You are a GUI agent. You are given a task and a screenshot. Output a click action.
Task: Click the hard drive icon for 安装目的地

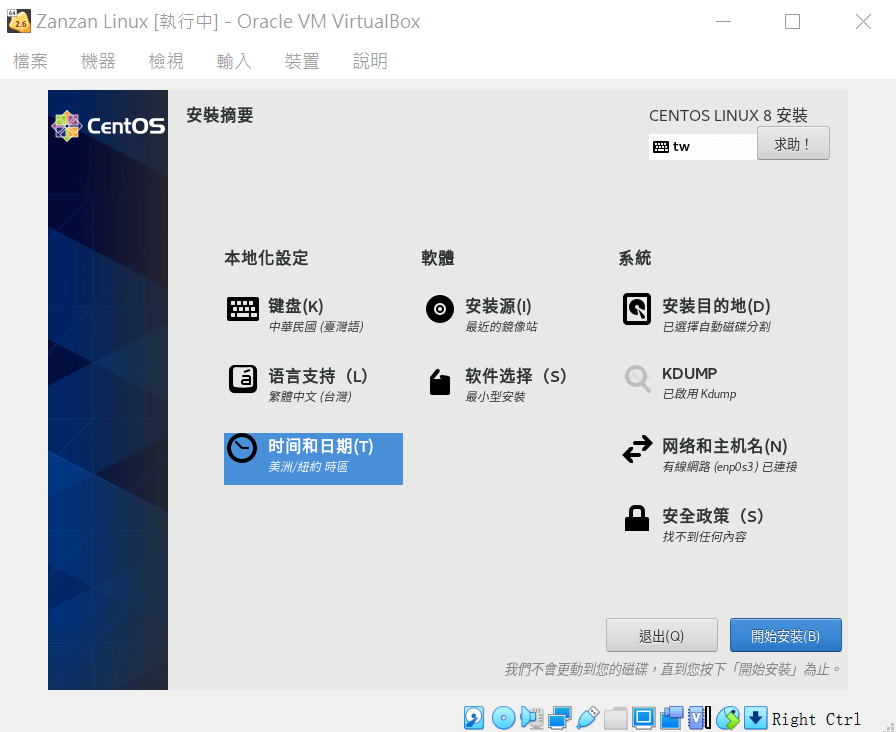(637, 309)
